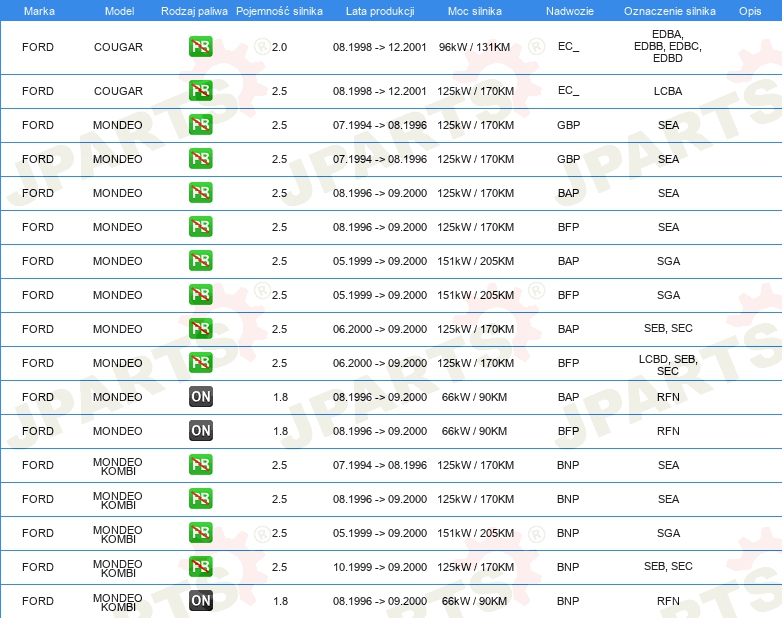The width and height of the screenshot is (782, 618).
Task: Click the Lata produkcji column header
Action: coord(380,11)
